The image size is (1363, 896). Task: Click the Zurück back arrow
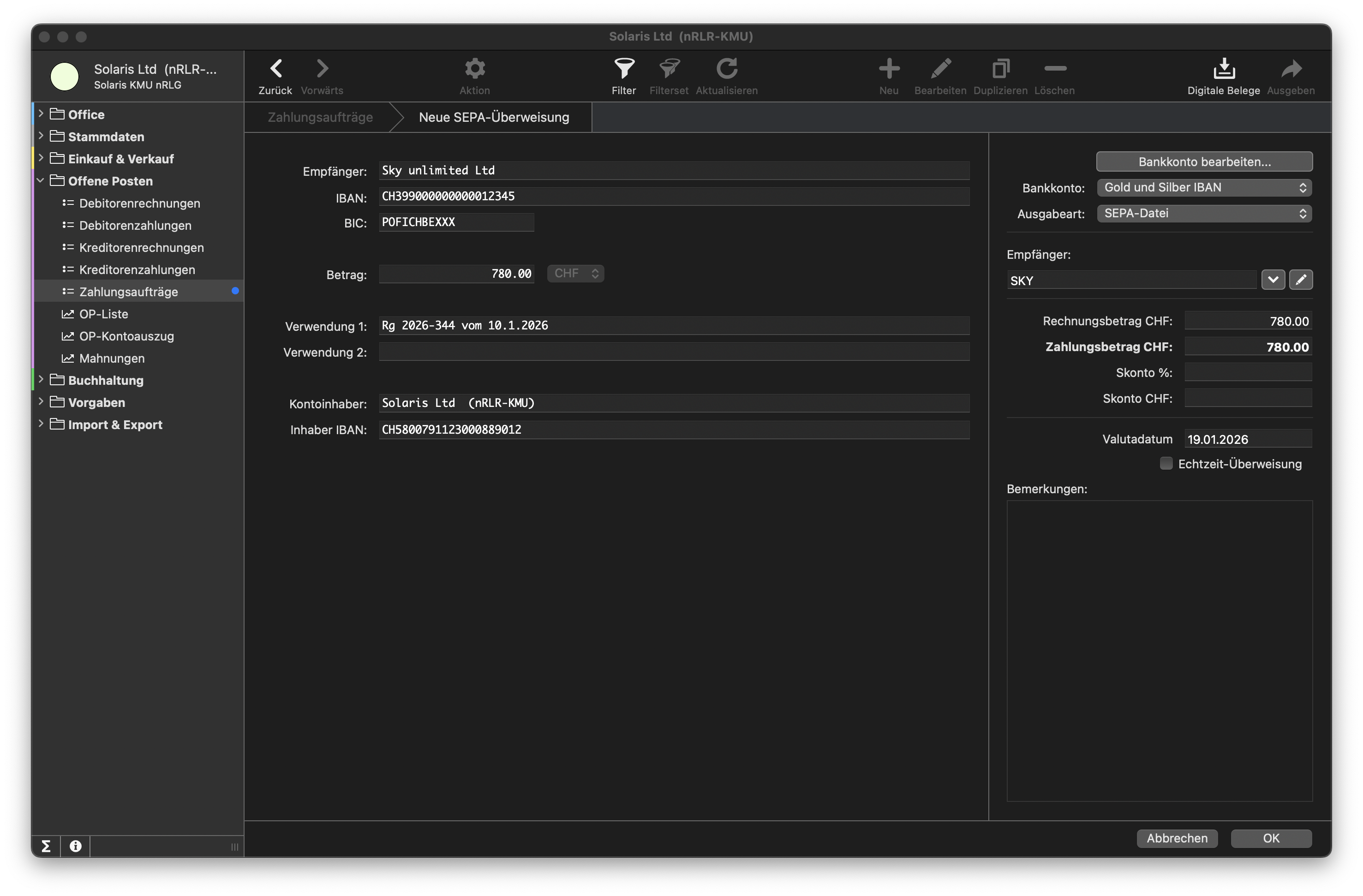tap(275, 69)
